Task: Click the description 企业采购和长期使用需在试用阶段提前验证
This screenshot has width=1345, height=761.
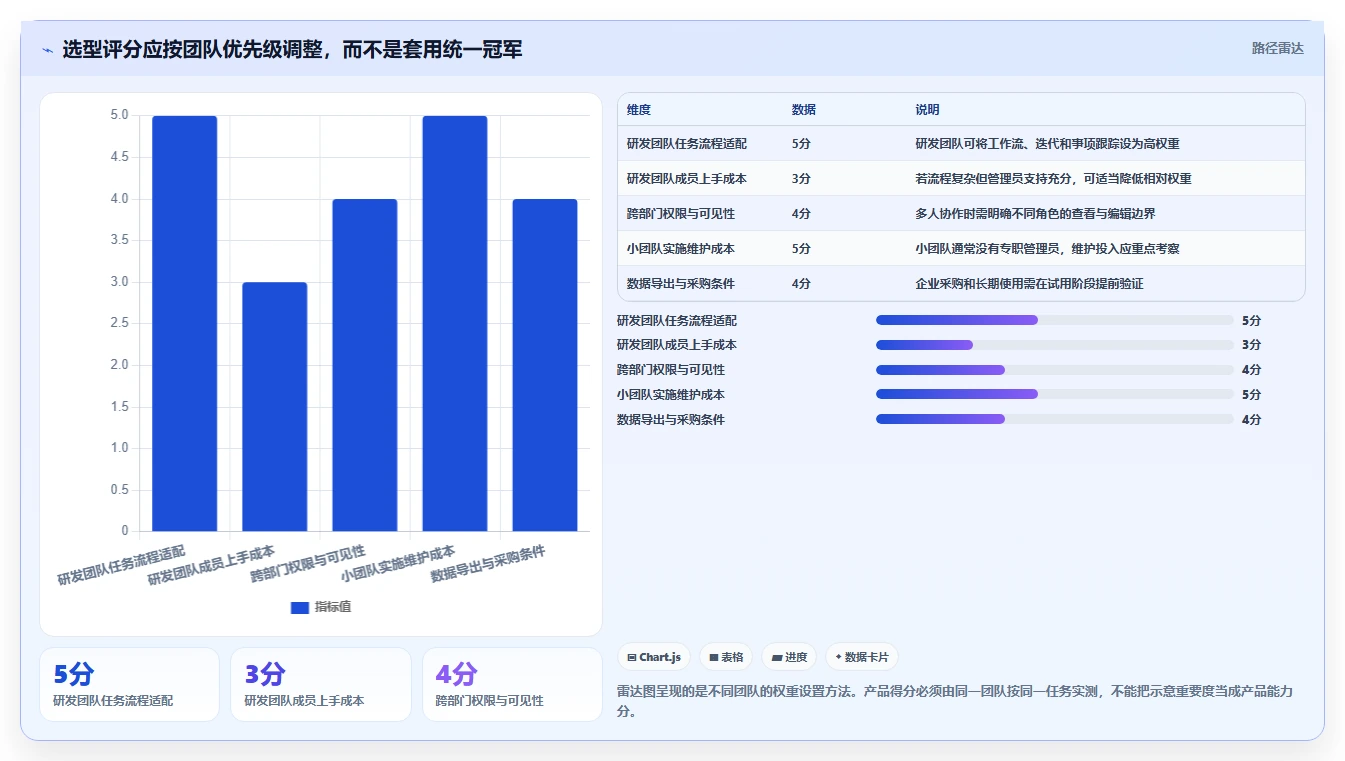Action: tap(1029, 284)
